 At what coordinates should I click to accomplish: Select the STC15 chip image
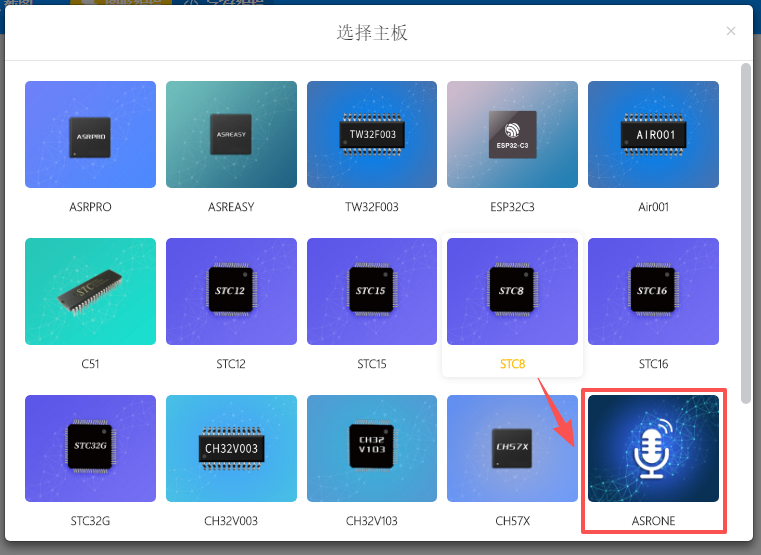click(372, 292)
